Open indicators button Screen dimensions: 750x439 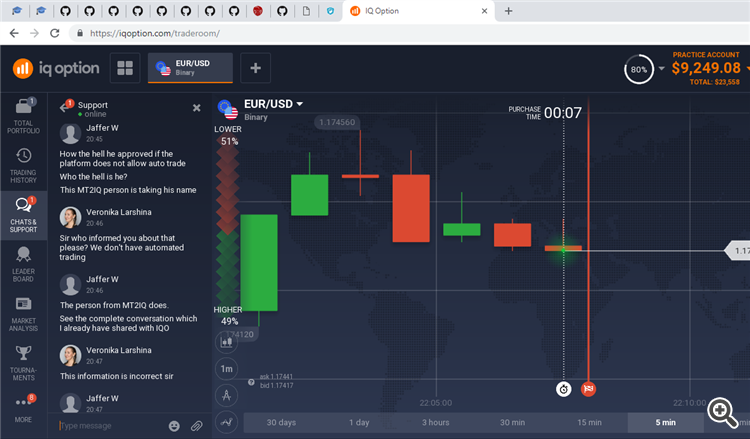click(226, 422)
